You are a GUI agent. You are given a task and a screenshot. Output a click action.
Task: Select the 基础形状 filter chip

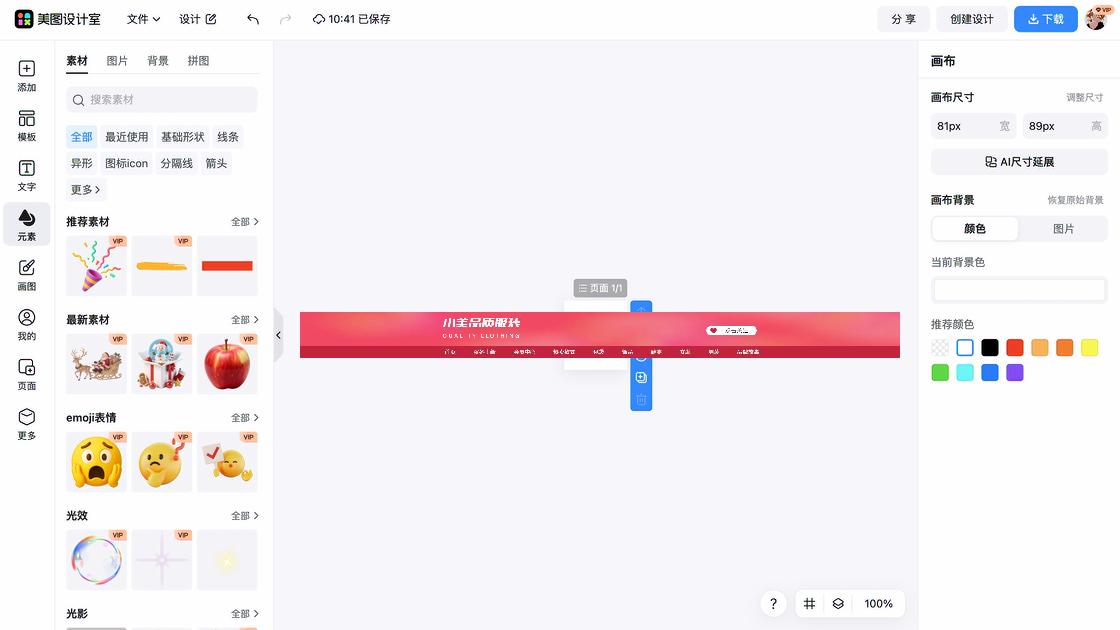point(182,137)
